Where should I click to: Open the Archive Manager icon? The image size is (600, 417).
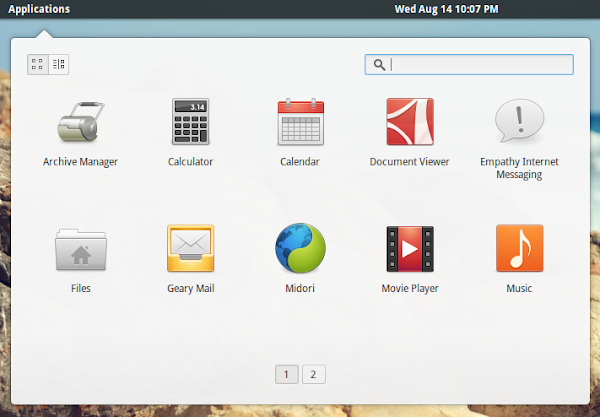point(81,122)
